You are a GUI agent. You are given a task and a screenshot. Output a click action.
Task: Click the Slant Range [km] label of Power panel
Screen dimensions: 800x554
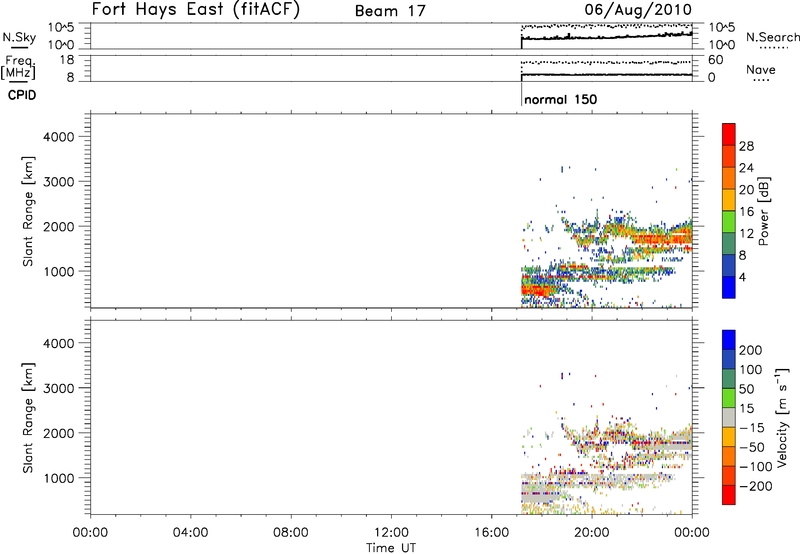pyautogui.click(x=28, y=211)
